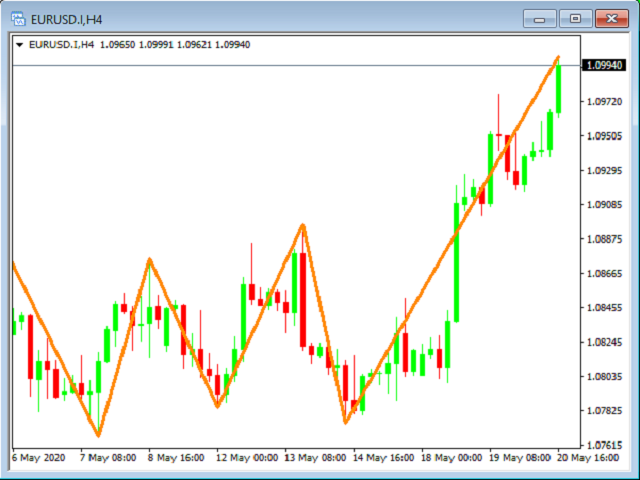Viewport: 640px width, 480px height.
Task: Click the 1.08245 price scale value
Action: pyautogui.click(x=604, y=342)
